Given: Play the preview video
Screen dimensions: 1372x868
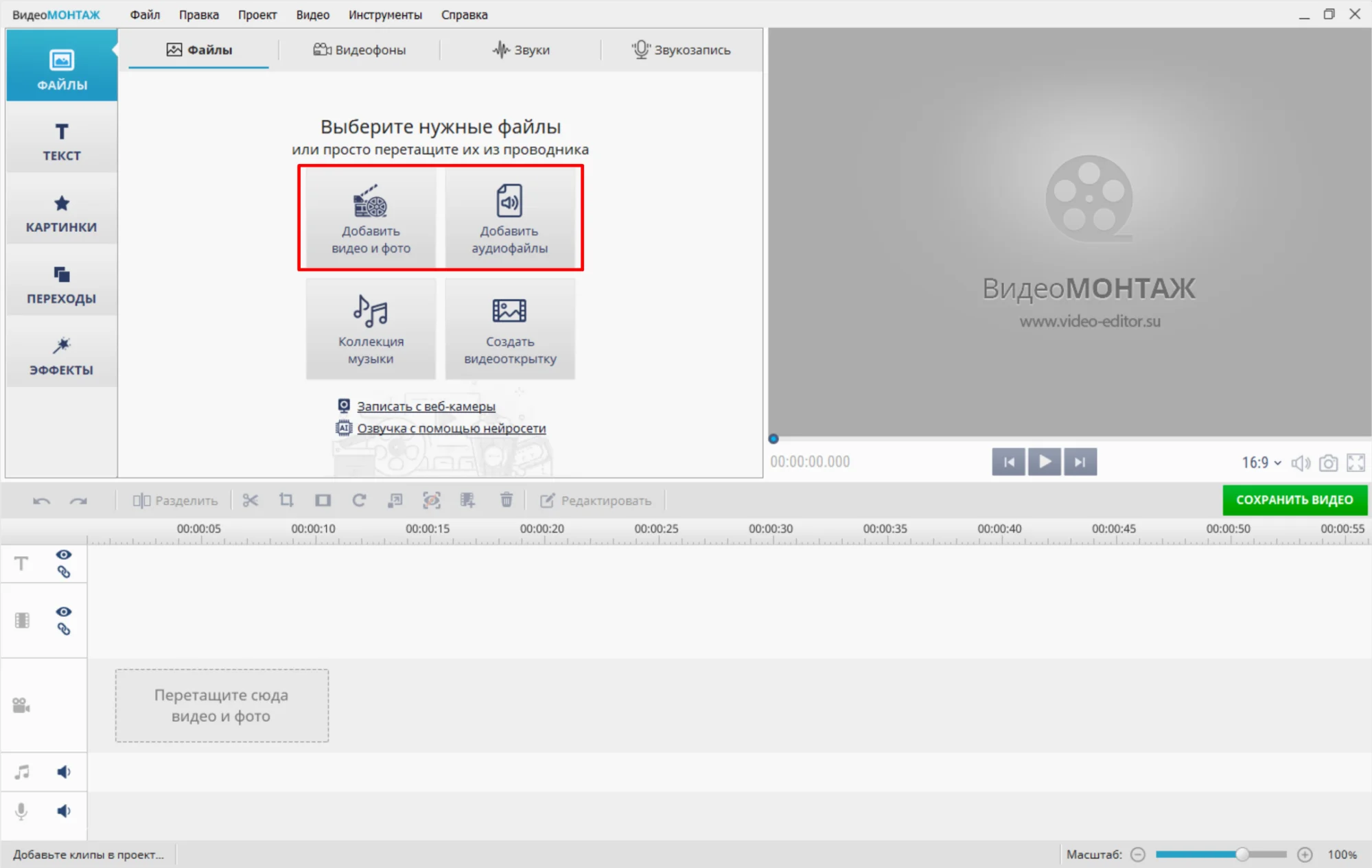Looking at the screenshot, I should (x=1044, y=462).
